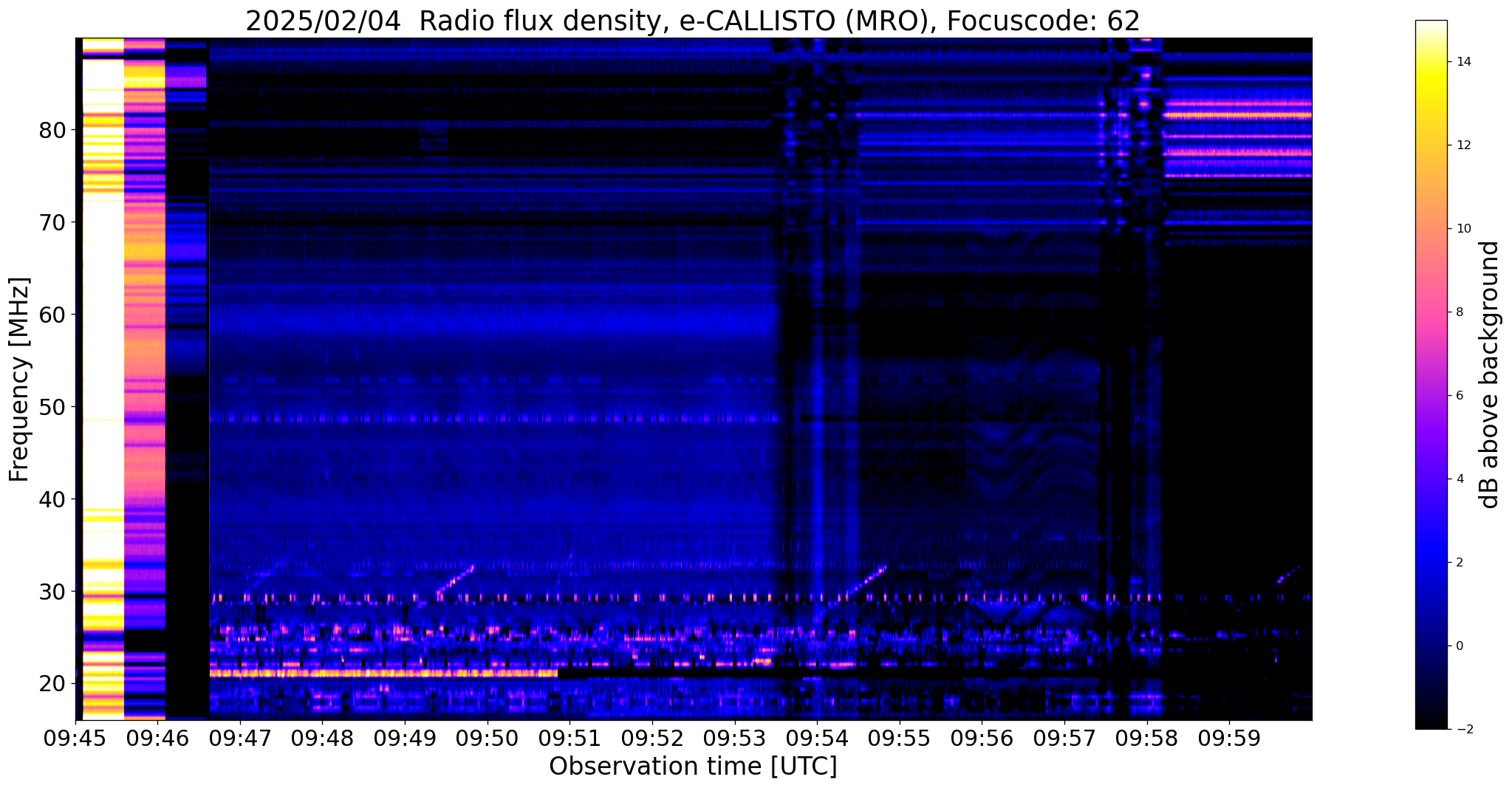Click the colorbar tick label 4
Screen dimensions: 1512x788
click(1460, 479)
